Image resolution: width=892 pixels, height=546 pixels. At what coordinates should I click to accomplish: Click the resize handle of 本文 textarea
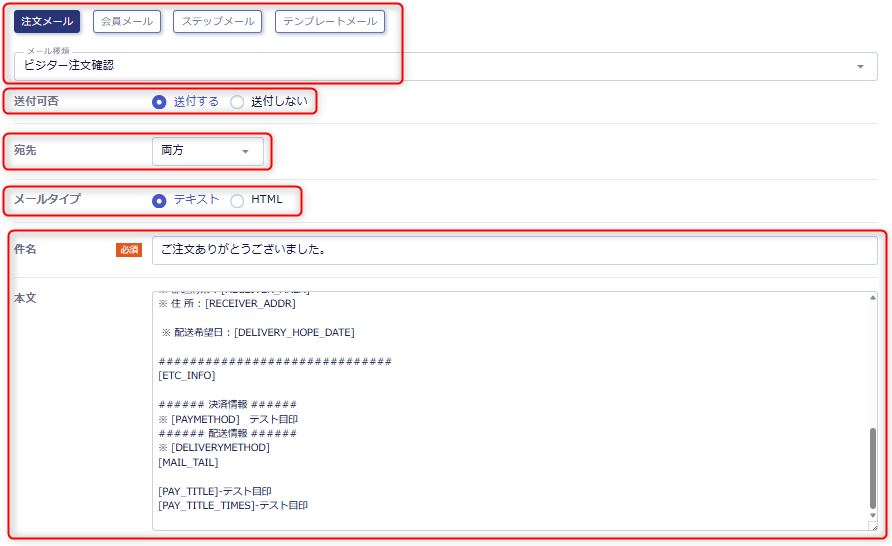click(x=872, y=525)
